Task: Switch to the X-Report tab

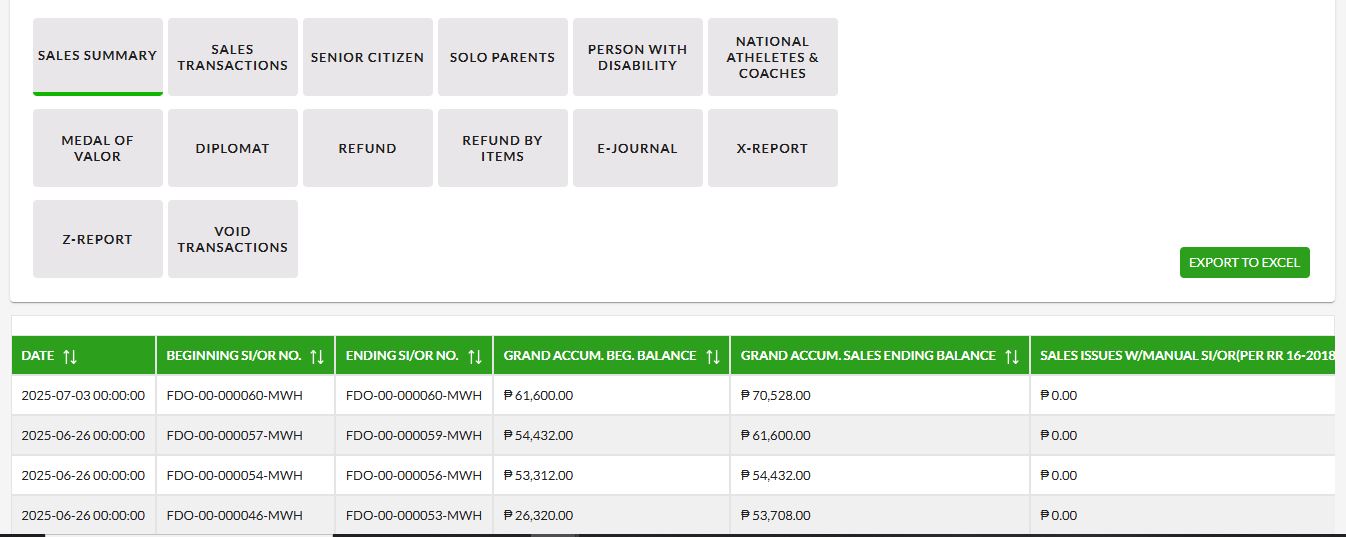Action: tap(773, 148)
